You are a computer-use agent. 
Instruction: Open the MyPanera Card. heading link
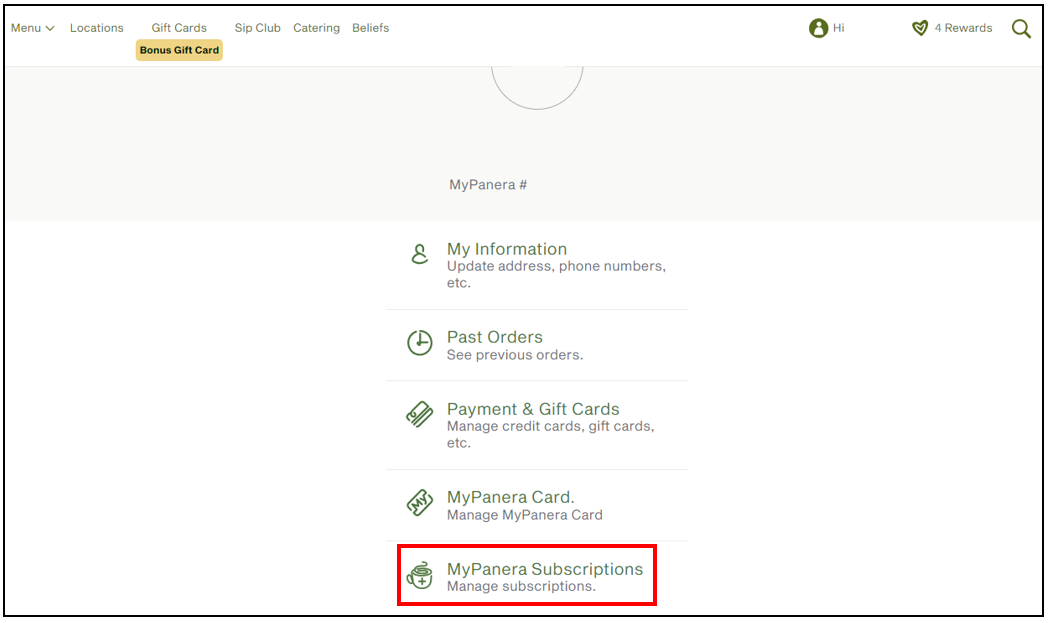(511, 497)
